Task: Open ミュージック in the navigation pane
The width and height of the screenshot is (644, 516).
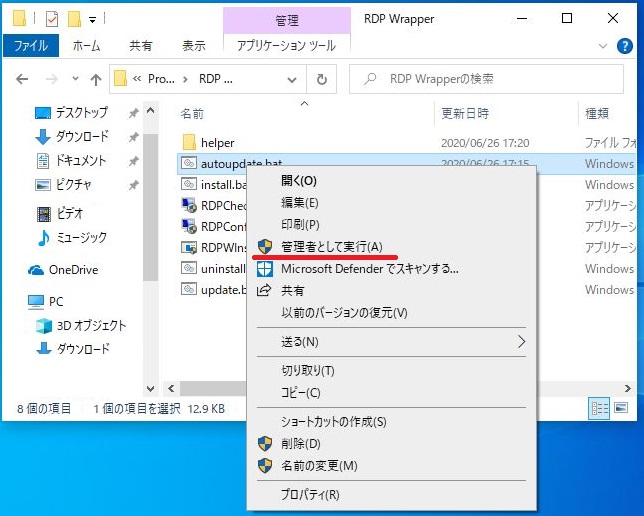Action: [71, 237]
